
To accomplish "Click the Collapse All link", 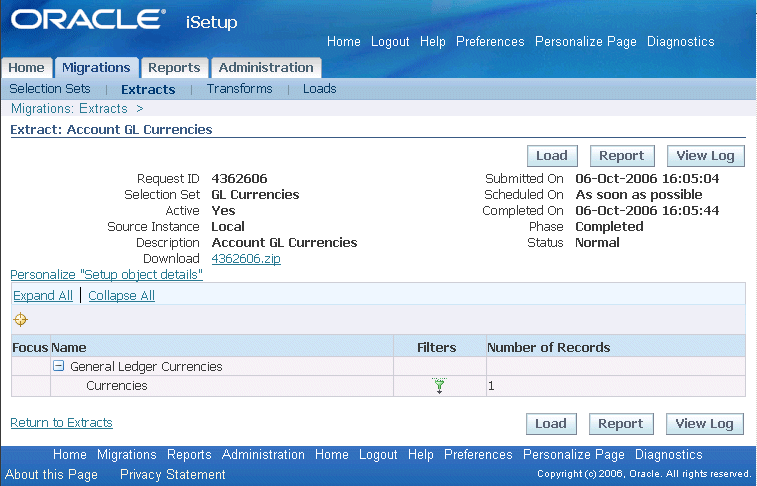I will click(122, 295).
